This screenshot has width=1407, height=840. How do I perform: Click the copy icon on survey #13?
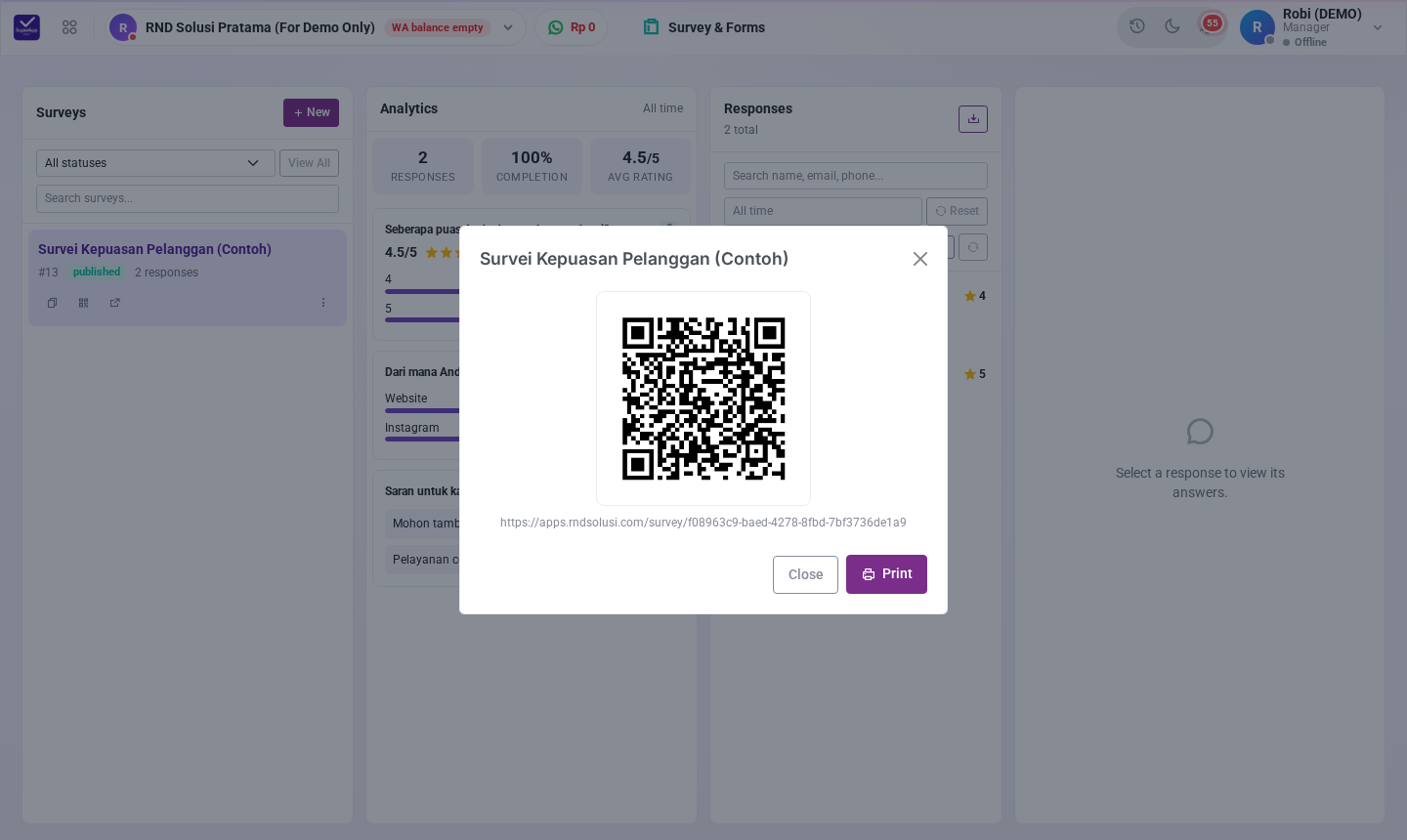point(53,303)
